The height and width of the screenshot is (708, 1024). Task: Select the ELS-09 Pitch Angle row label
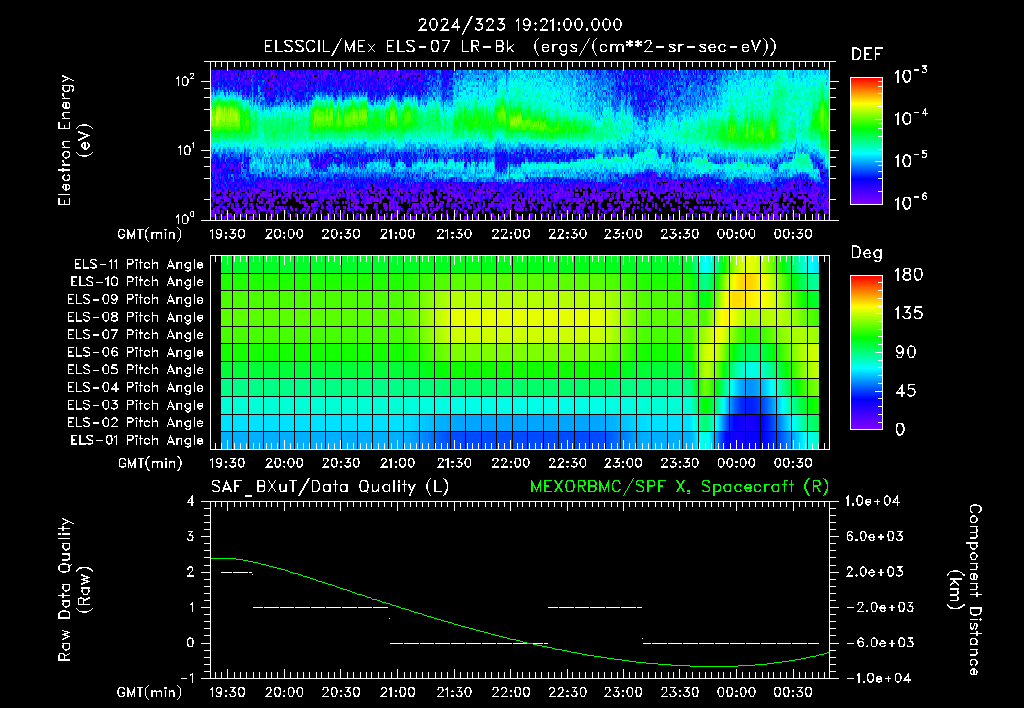point(135,299)
